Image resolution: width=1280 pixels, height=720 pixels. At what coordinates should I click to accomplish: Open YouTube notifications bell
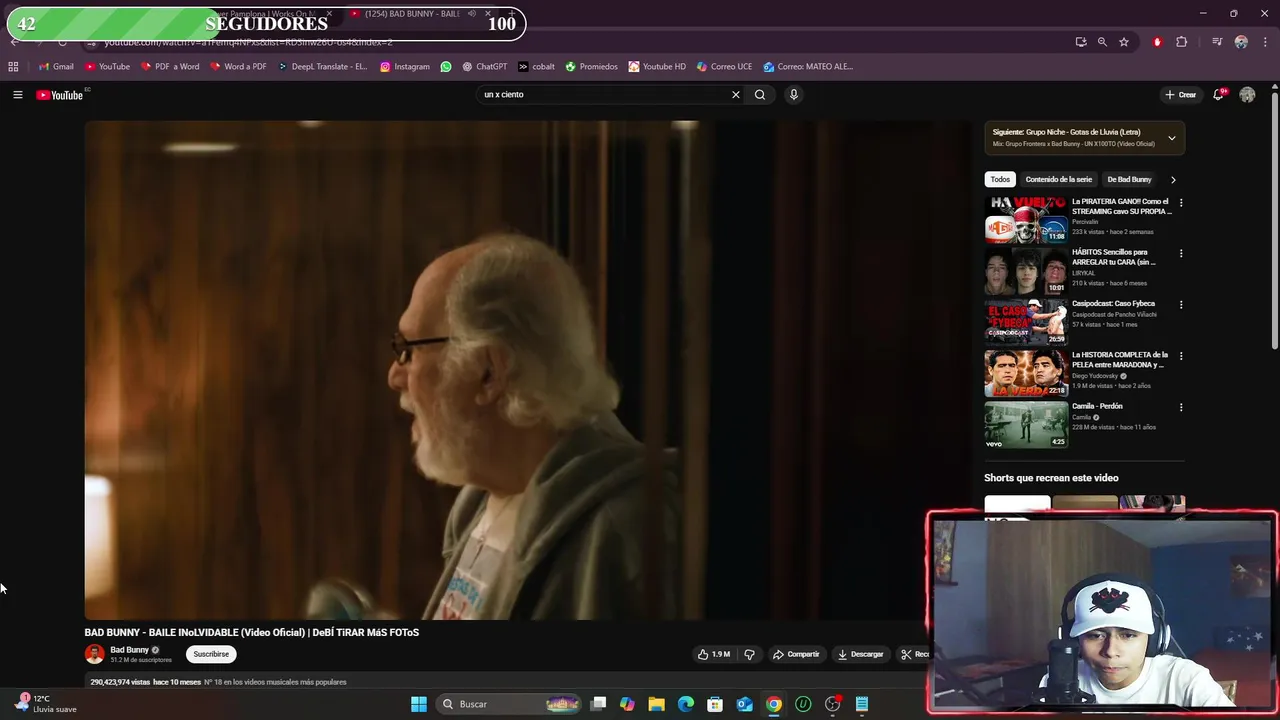tap(1218, 95)
